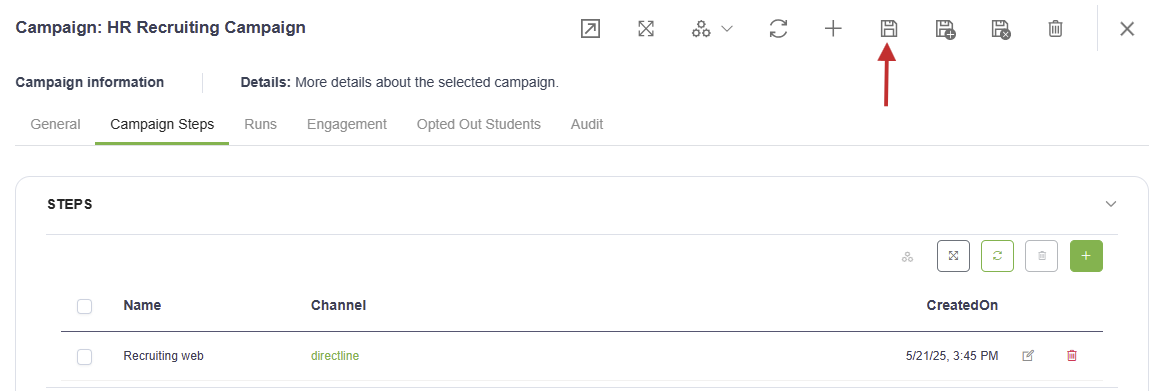This screenshot has height=391, width=1165.
Task: Add new record with top plus icon
Action: click(834, 29)
